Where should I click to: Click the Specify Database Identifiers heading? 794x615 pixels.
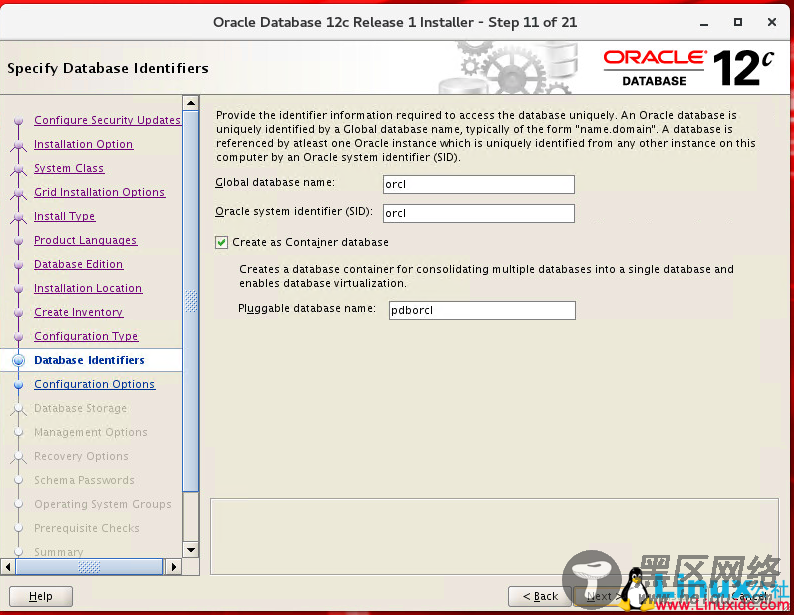coord(108,68)
